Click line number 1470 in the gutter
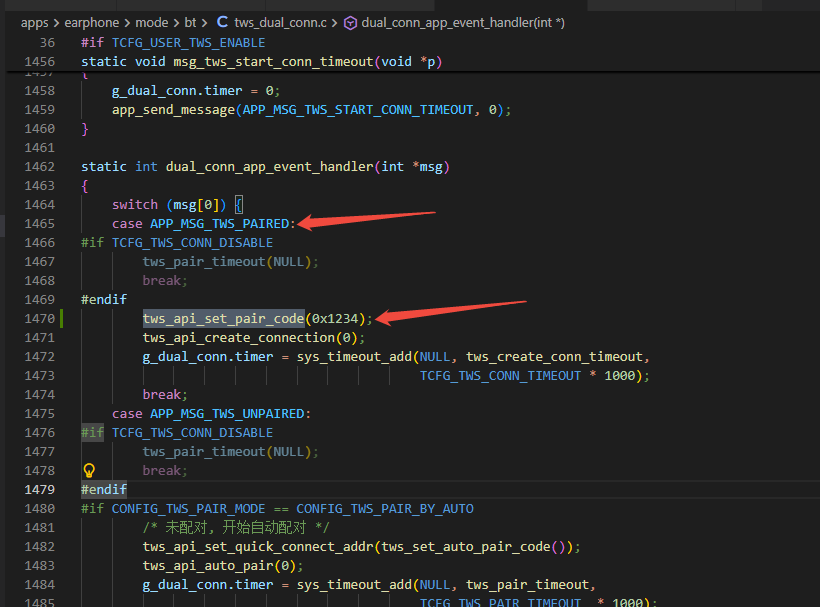Screen dimensions: 820x607 point(40,319)
